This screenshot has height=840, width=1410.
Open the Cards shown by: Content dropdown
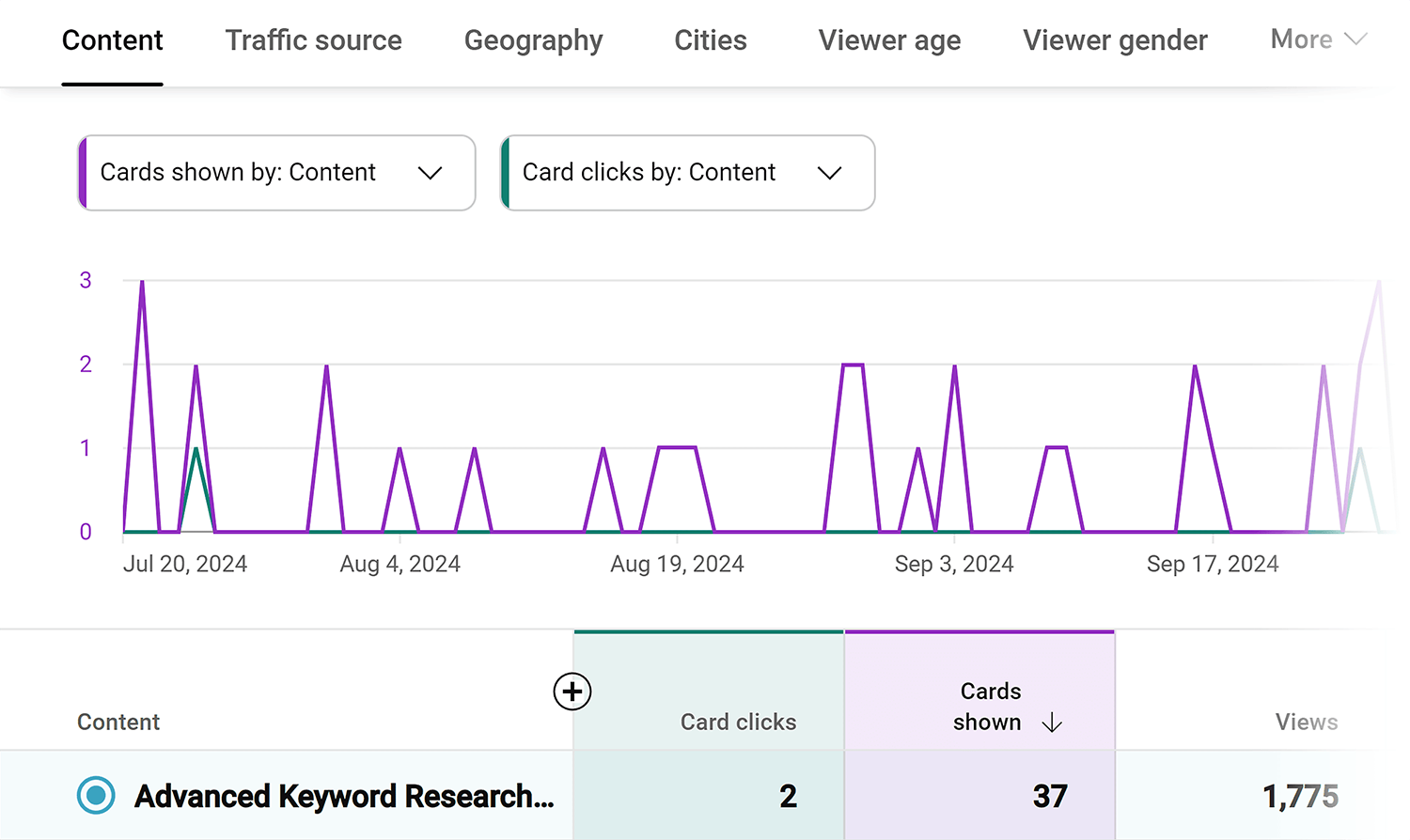[x=276, y=173]
